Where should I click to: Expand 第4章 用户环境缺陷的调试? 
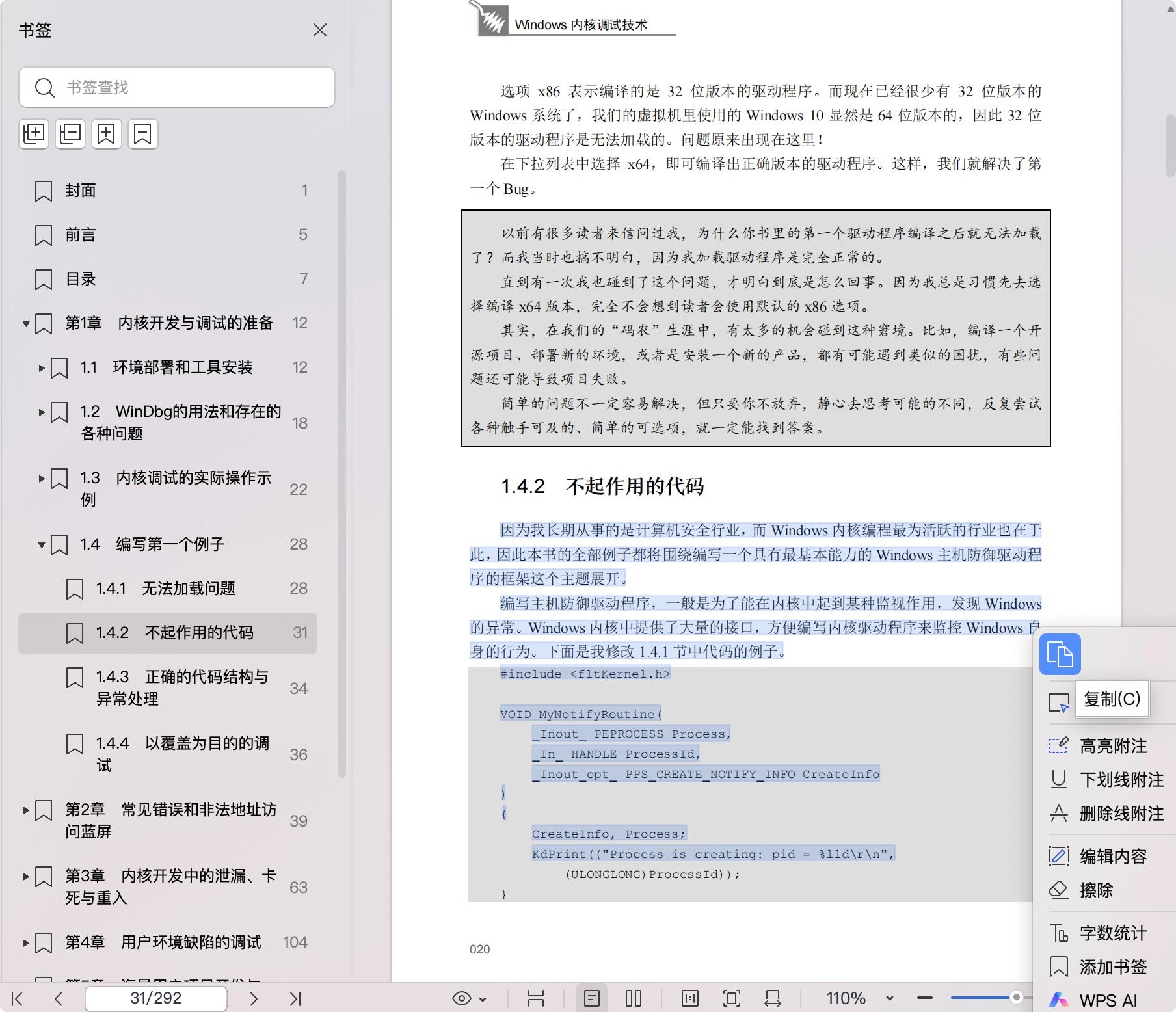point(26,942)
